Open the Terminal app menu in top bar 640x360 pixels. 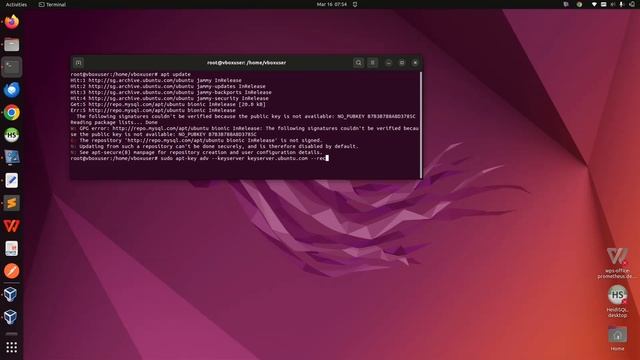click(x=52, y=4)
